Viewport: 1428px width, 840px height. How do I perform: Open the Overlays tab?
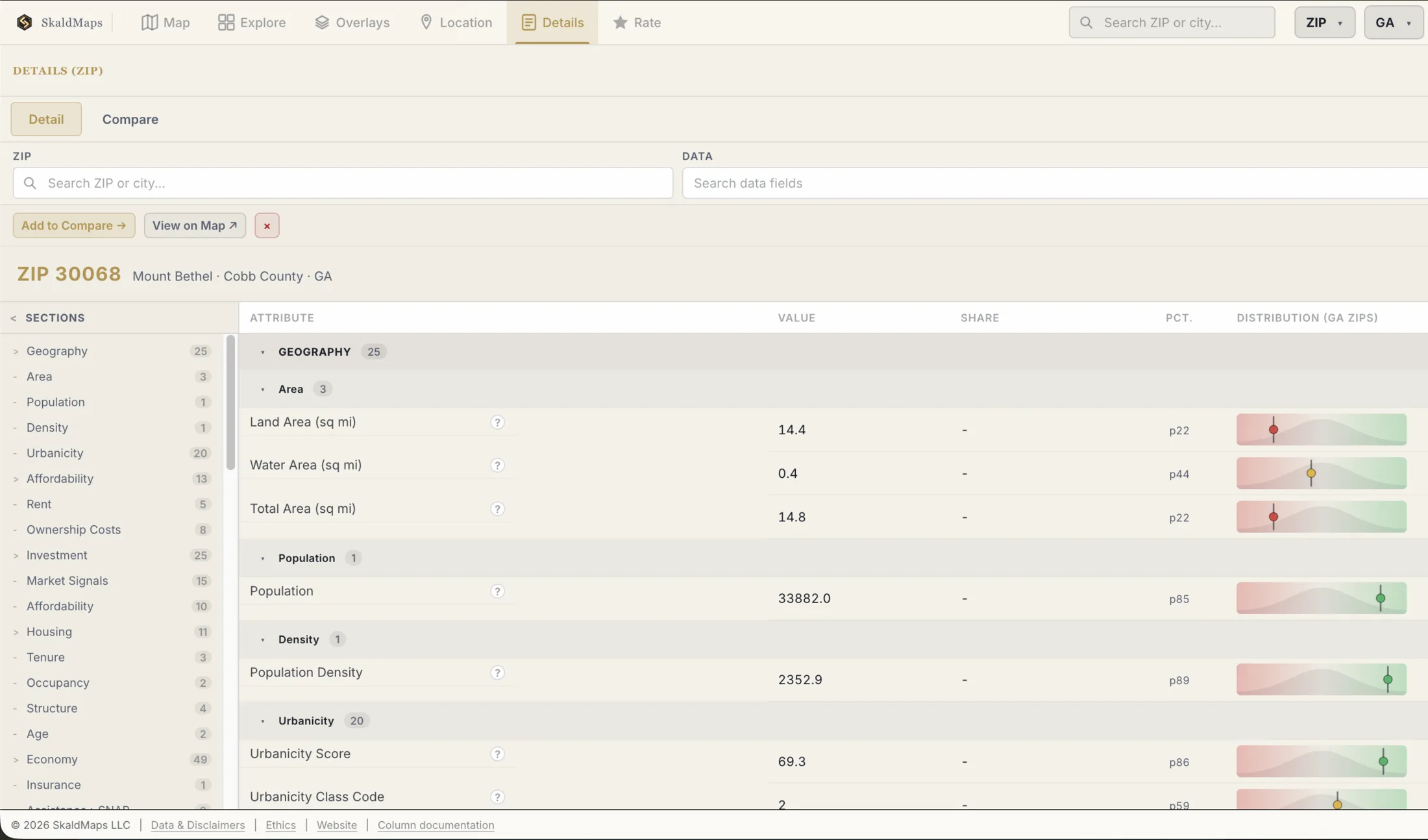tap(352, 22)
